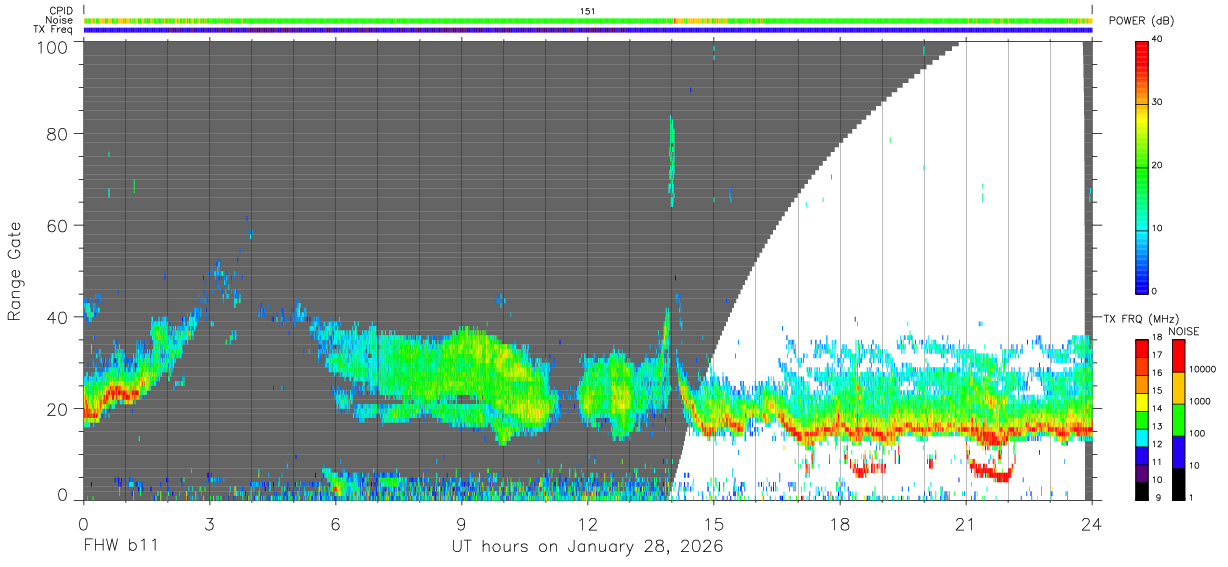The height and width of the screenshot is (567, 1228).
Task: Click the "FHW b11" radar beam label
Action: [121, 547]
